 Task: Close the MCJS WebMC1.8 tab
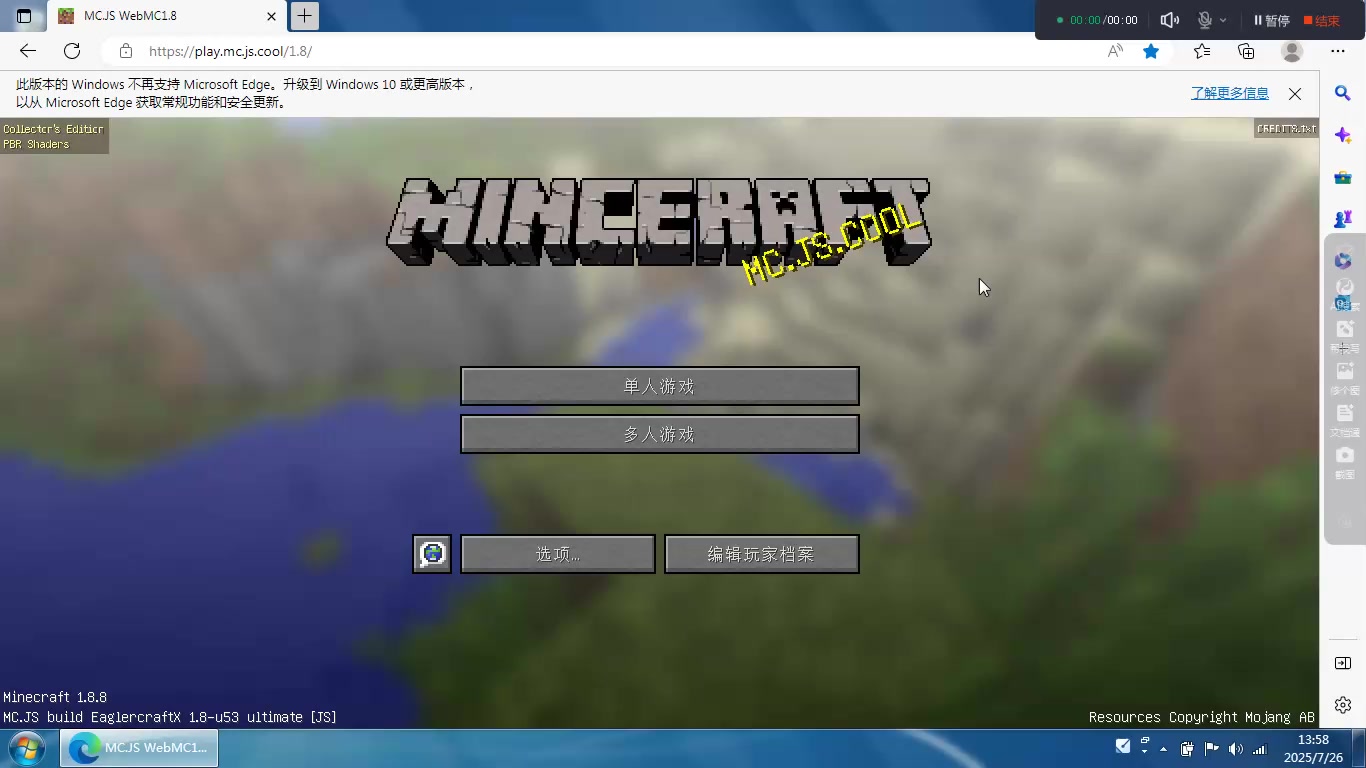[x=271, y=16]
